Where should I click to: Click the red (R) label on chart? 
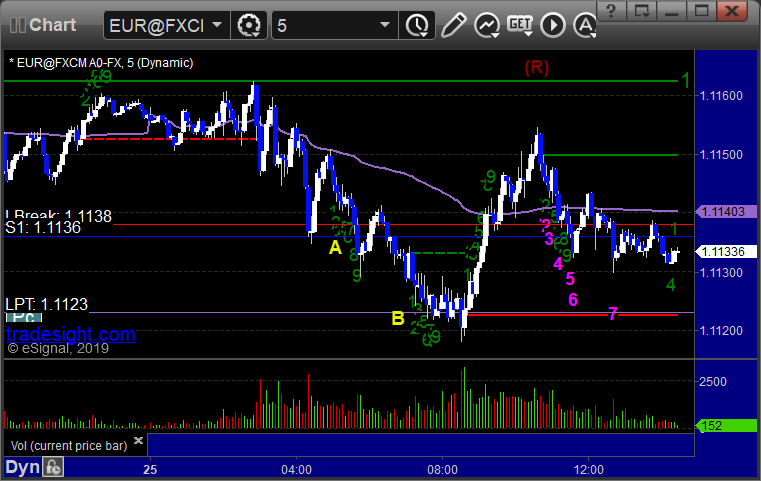click(x=536, y=67)
